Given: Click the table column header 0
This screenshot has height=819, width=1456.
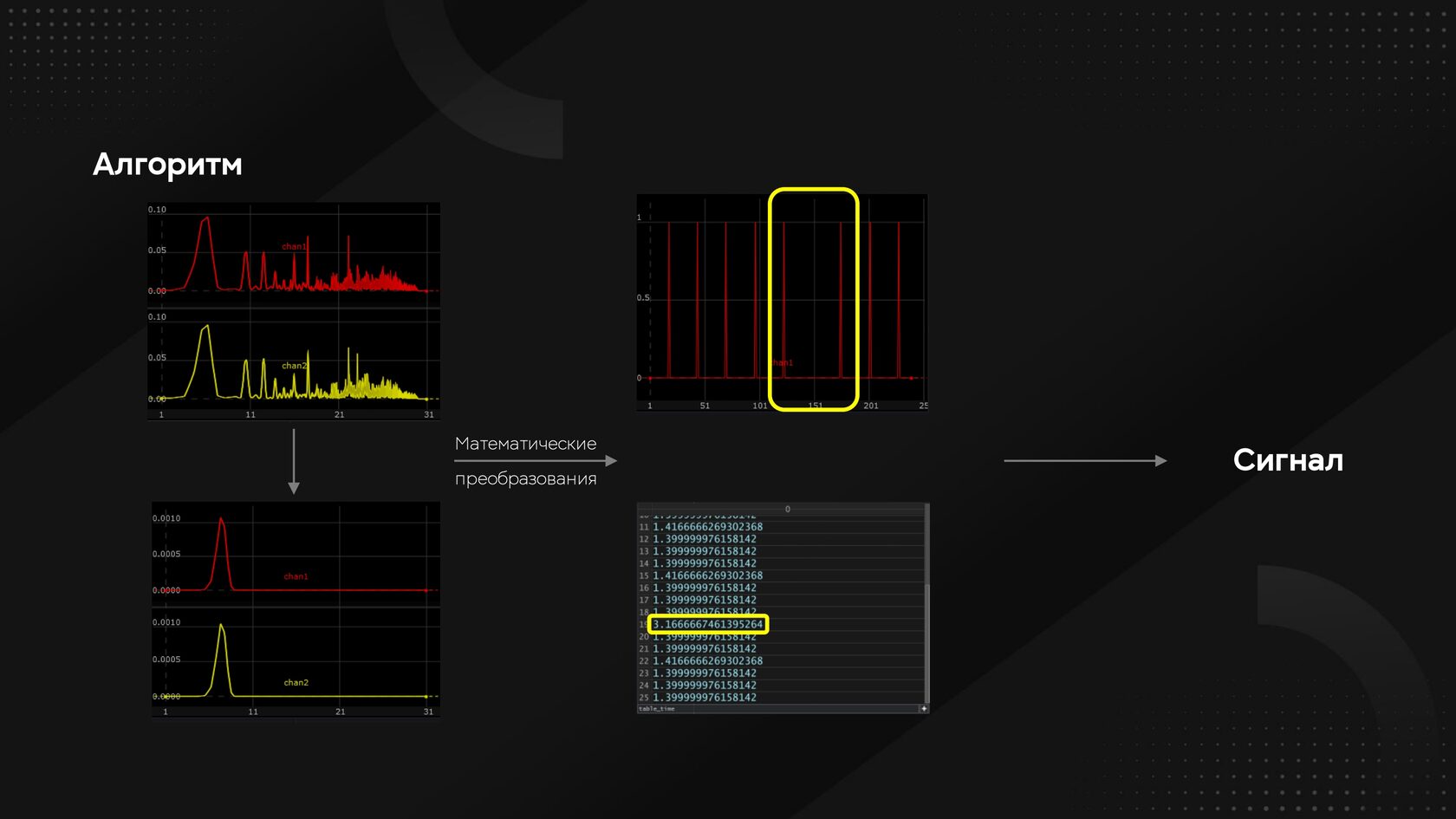Looking at the screenshot, I should [x=787, y=510].
